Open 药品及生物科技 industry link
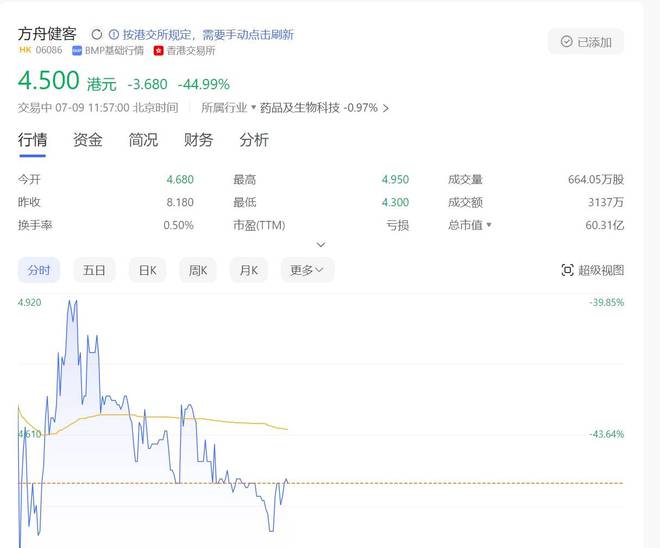The image size is (660, 548). click(300, 108)
